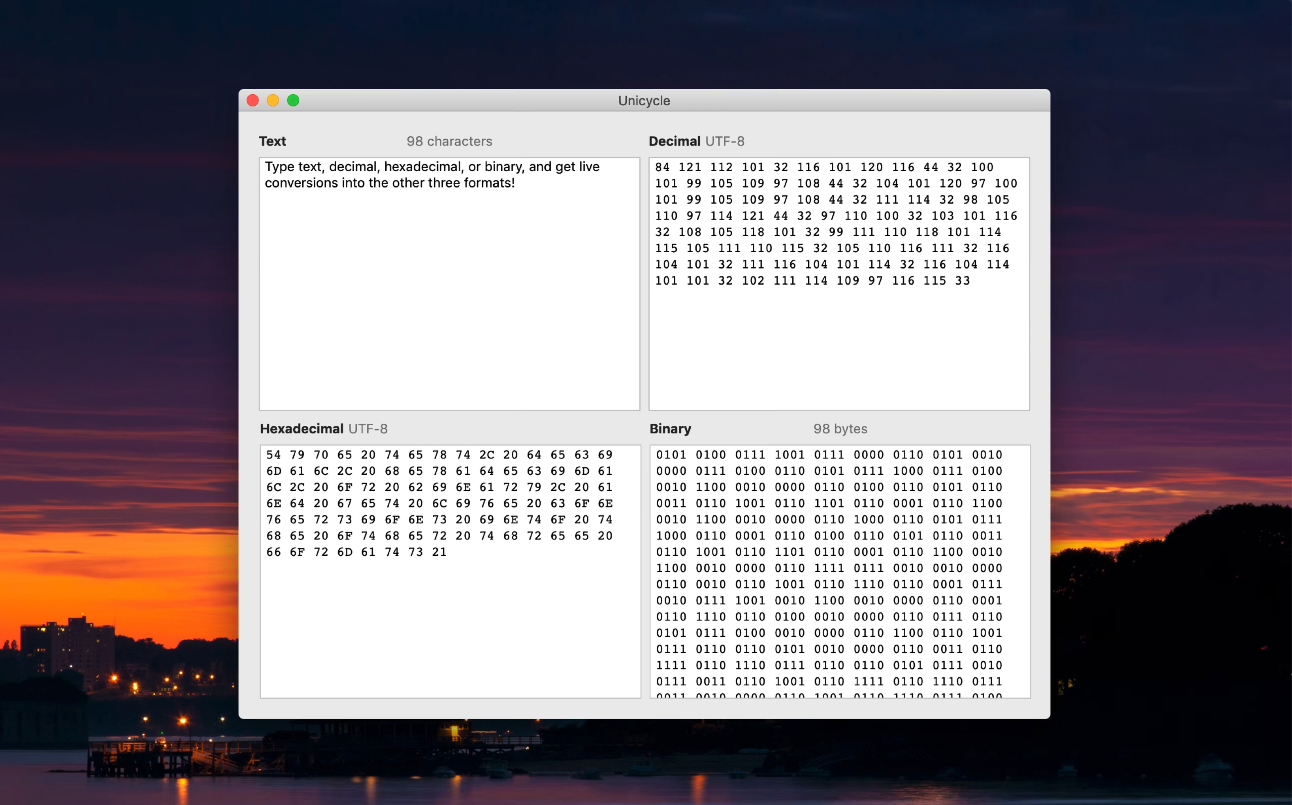
Task: Click the hex line ending '74 73 21'
Action: 356,552
